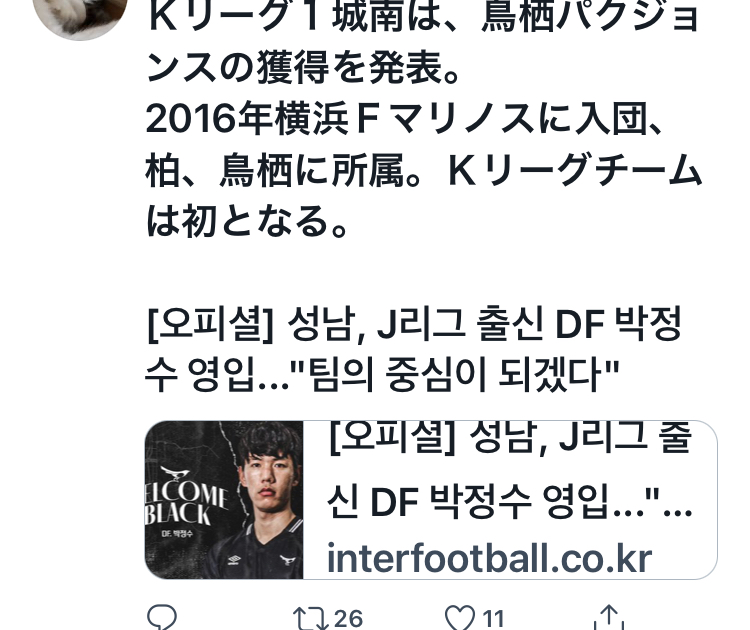Click Korean text line 수 영입…"팀의 중심이 되겠다"

point(382,376)
